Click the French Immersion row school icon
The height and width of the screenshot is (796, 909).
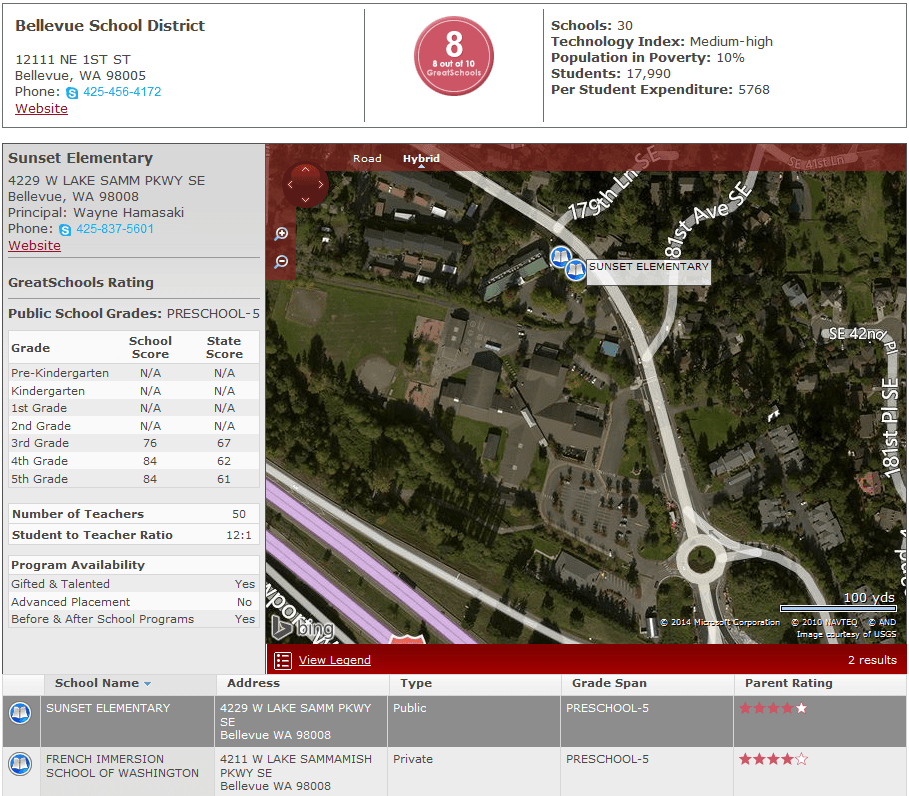pyautogui.click(x=20, y=764)
